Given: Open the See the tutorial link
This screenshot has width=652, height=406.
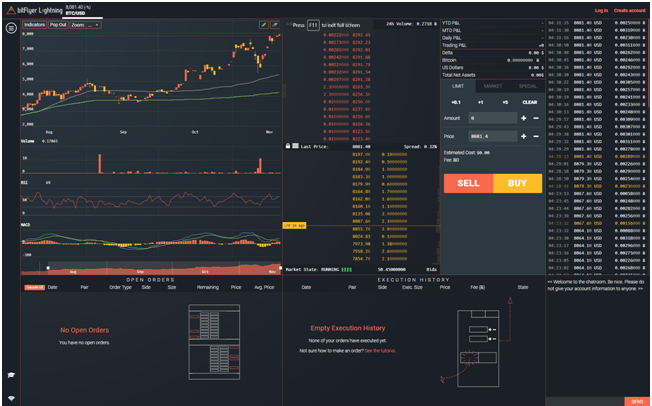Looking at the screenshot, I should 380,351.
